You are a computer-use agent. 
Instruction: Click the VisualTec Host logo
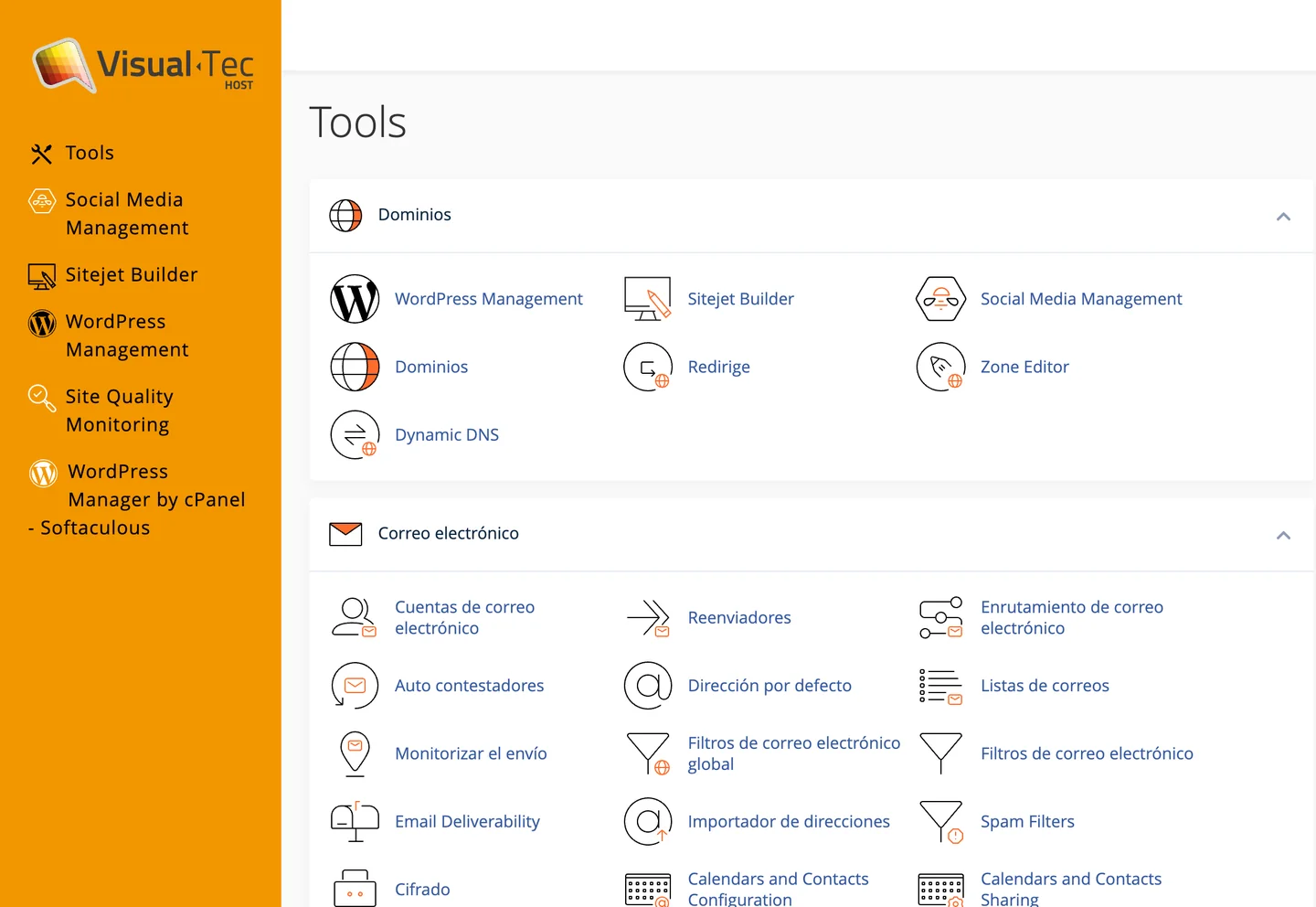[143, 65]
